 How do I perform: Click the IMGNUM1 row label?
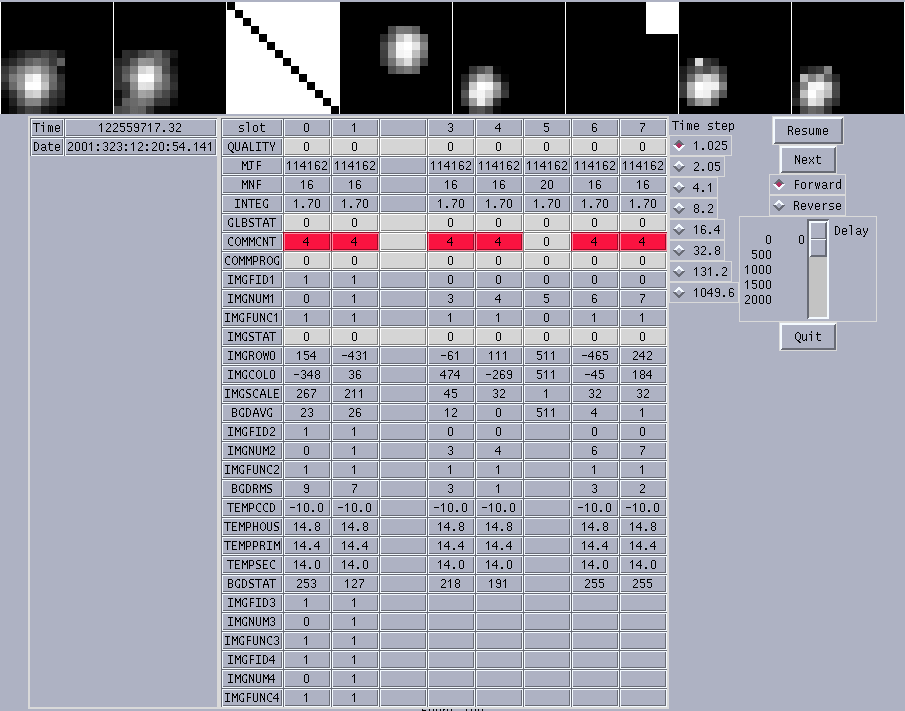[x=252, y=299]
